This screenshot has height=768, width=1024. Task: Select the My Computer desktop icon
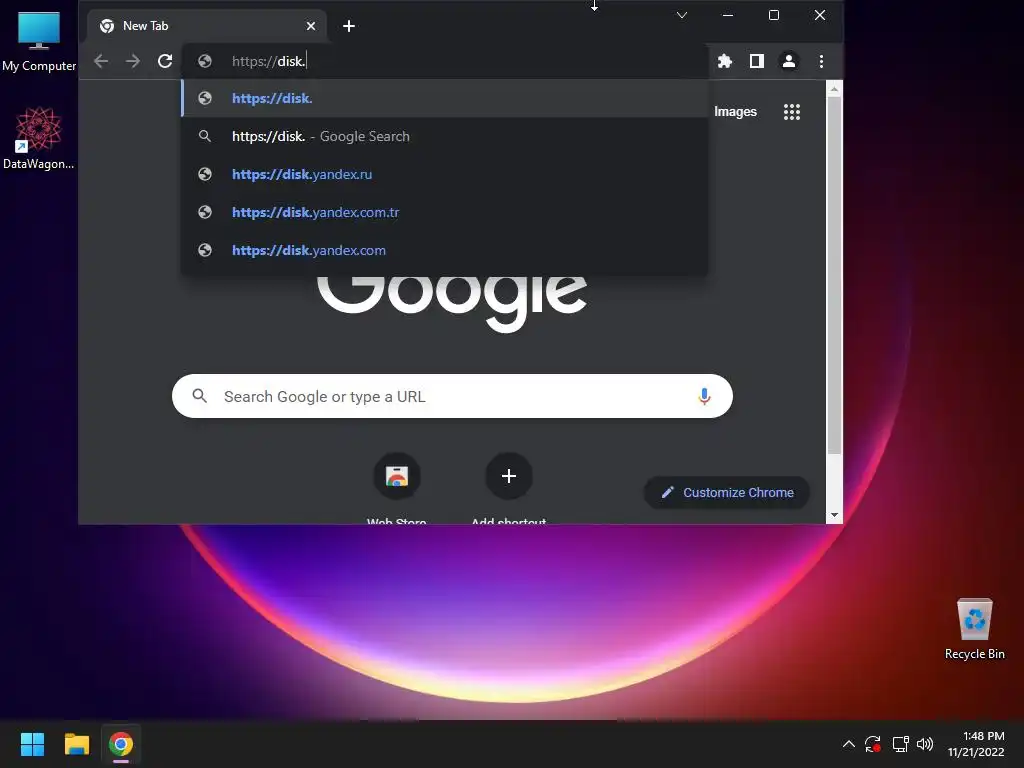[39, 41]
